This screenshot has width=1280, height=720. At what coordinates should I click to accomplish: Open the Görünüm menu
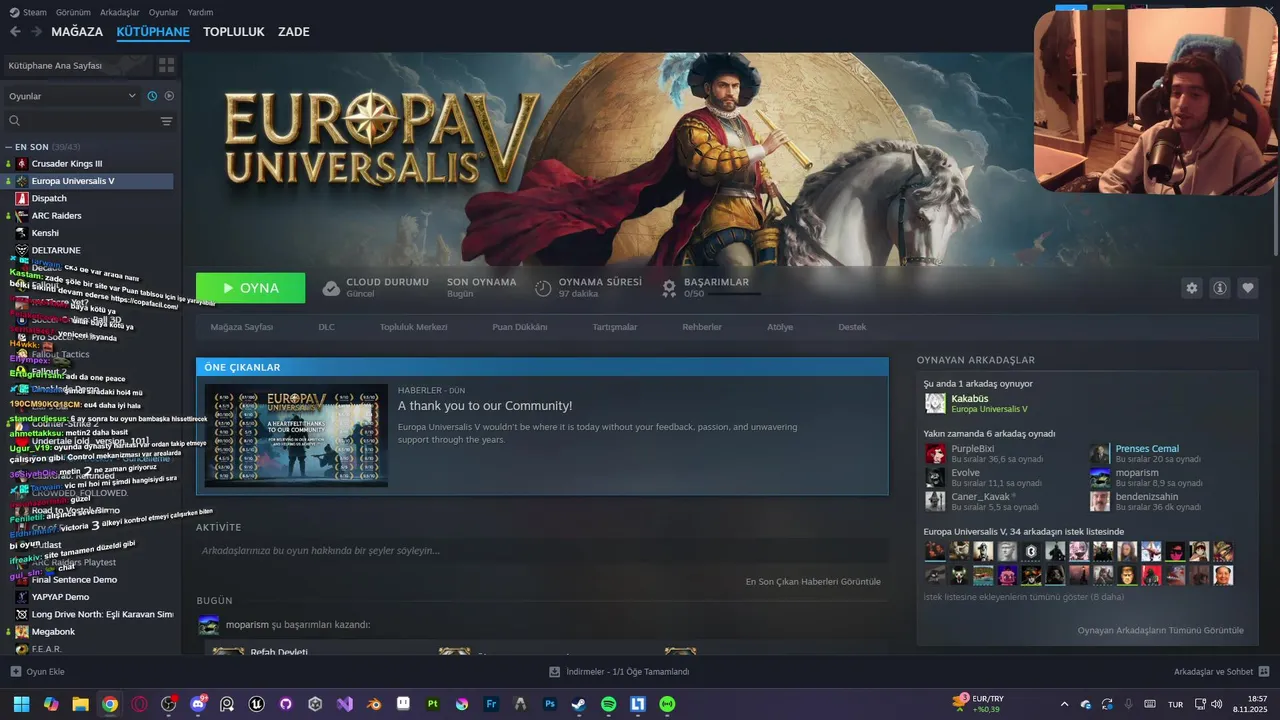(x=73, y=12)
